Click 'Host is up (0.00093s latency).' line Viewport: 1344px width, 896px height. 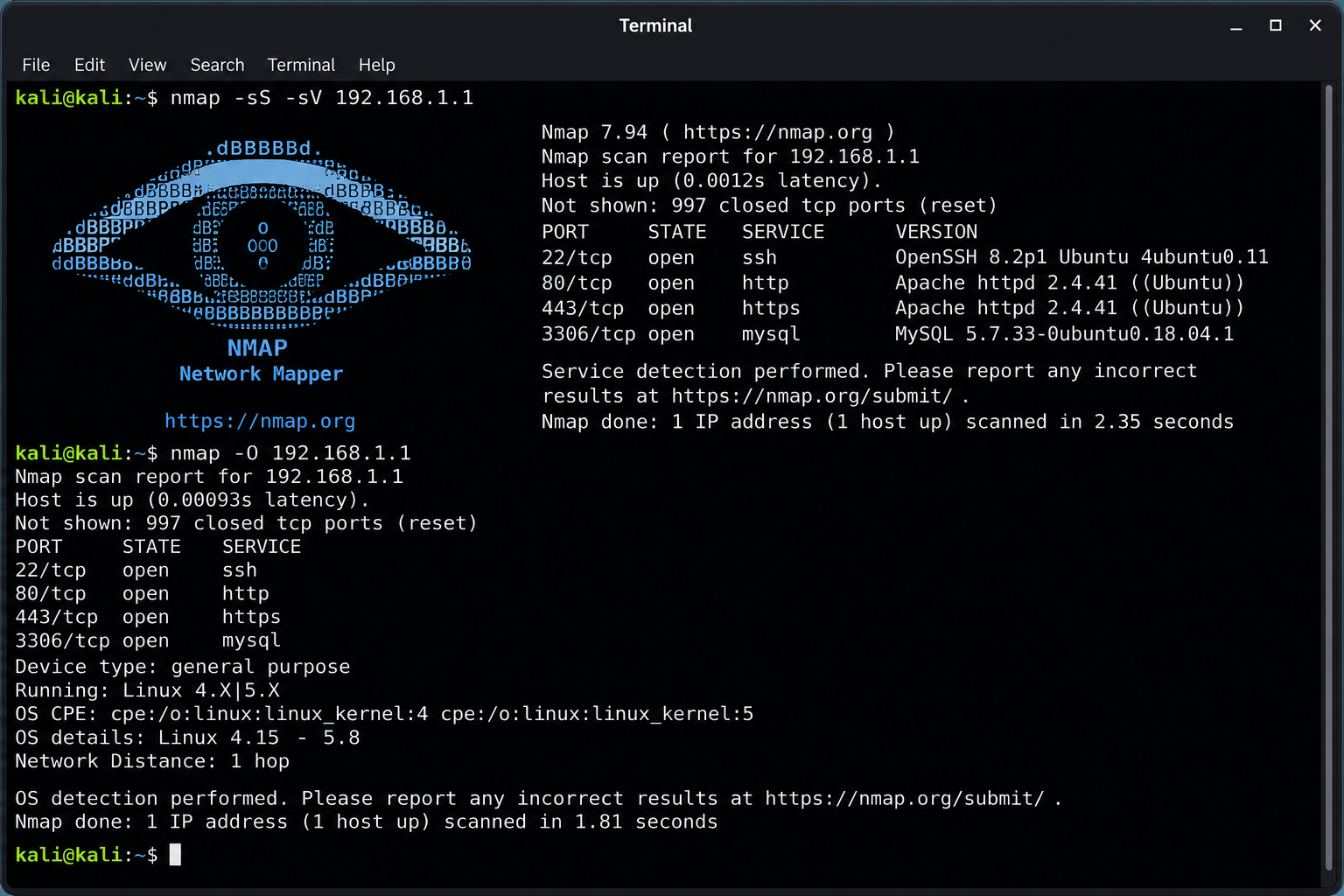coord(192,500)
